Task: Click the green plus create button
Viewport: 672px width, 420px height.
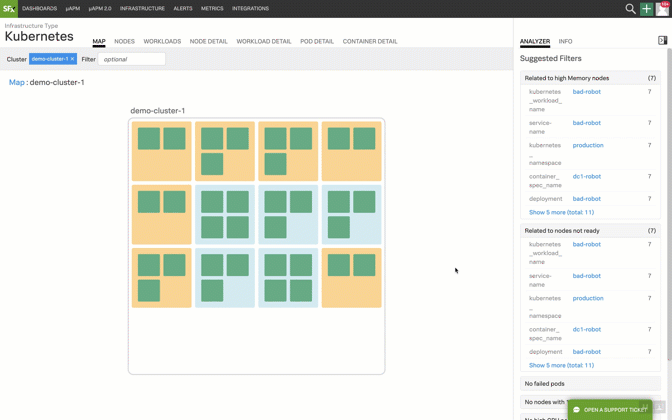Action: pos(647,9)
